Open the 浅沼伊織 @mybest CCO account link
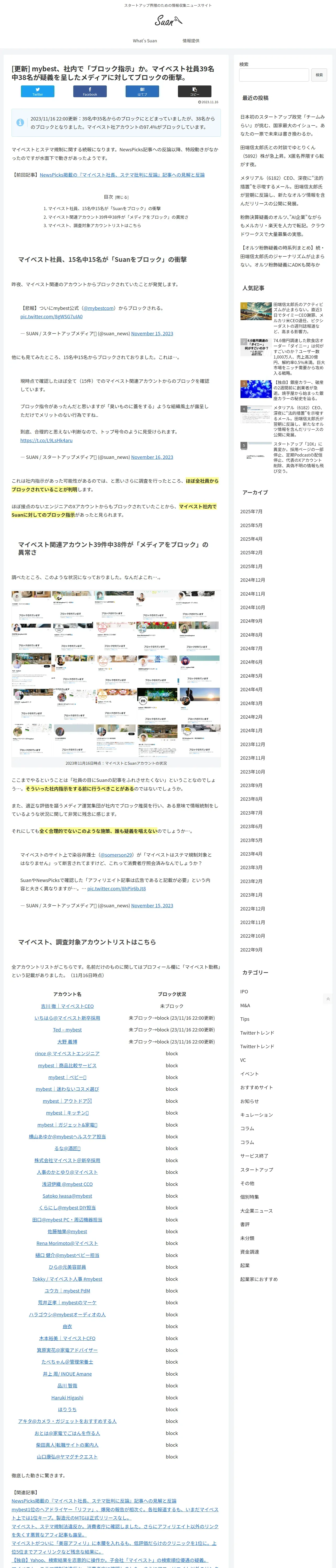This screenshot has width=336, height=1568. pyautogui.click(x=67, y=1184)
